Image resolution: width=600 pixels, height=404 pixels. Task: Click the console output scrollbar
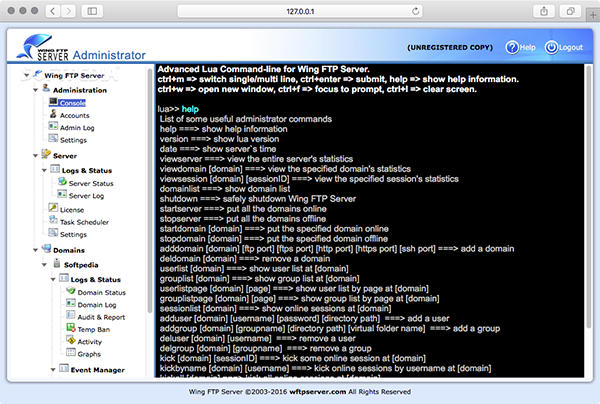click(x=589, y=198)
